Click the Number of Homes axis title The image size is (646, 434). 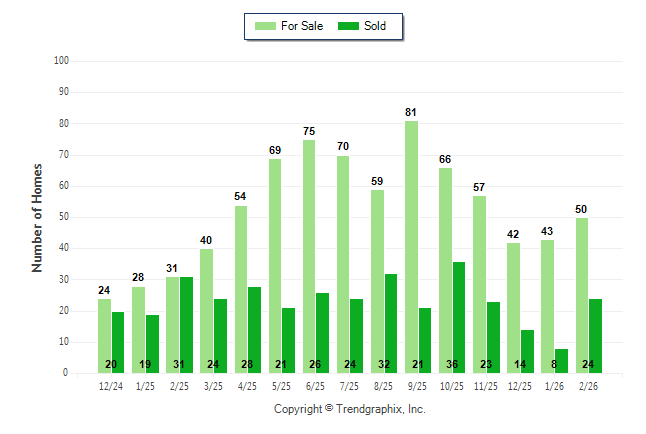click(x=38, y=217)
